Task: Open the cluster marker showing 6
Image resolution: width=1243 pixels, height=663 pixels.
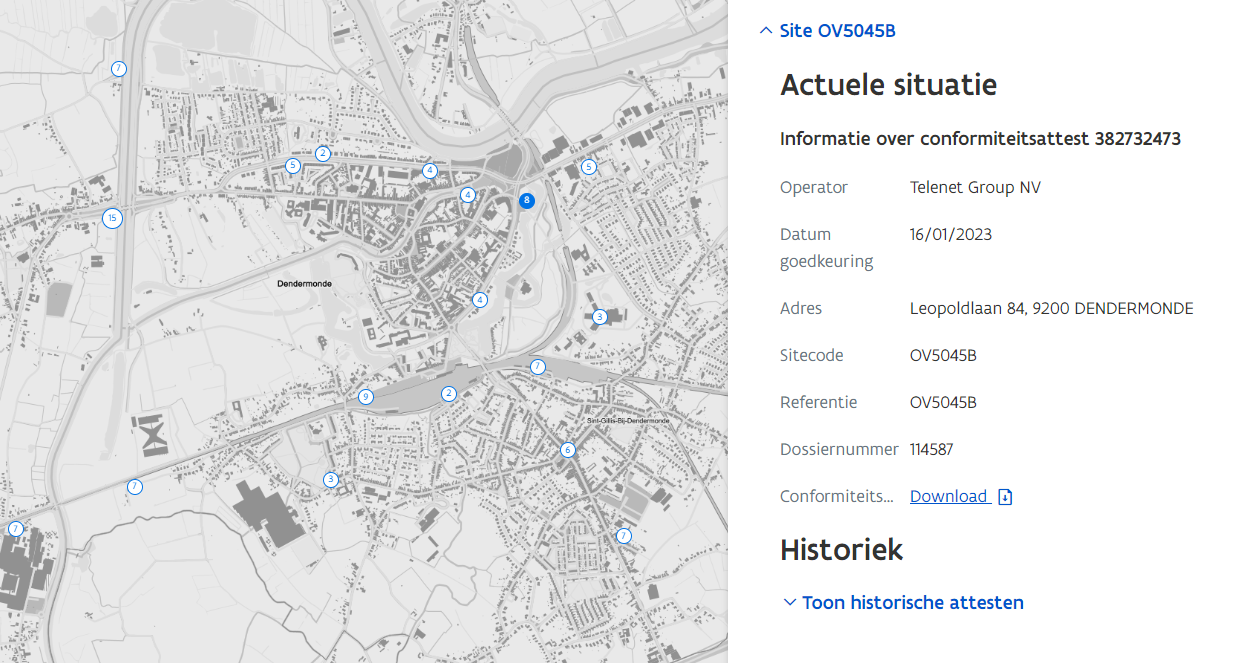Action: [568, 450]
